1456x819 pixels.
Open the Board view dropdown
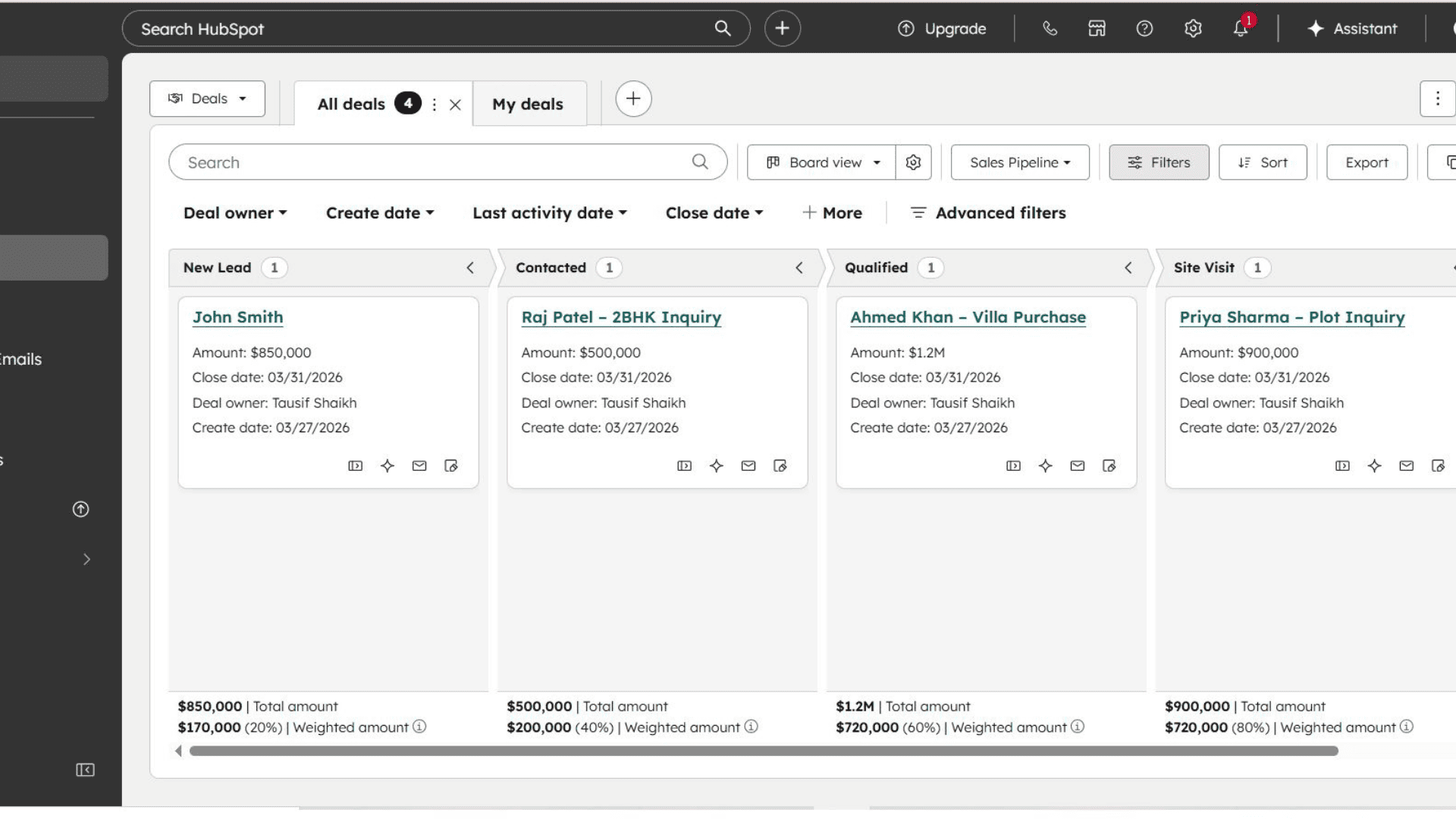(824, 162)
